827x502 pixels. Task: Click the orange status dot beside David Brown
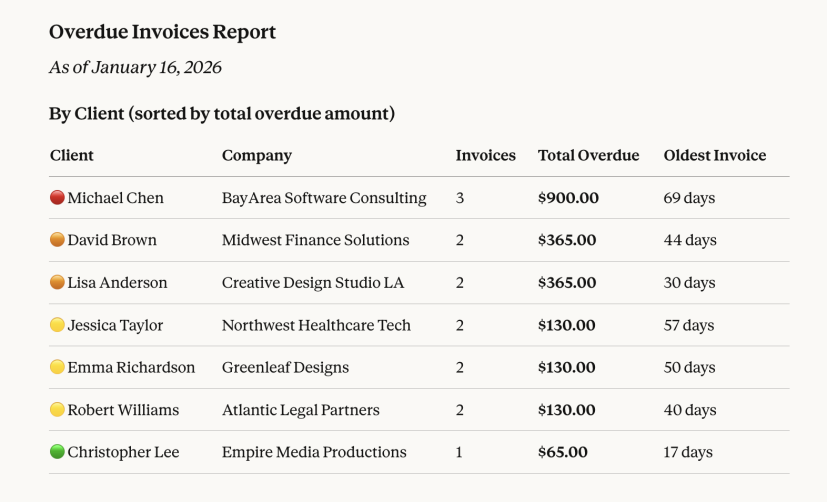point(57,240)
